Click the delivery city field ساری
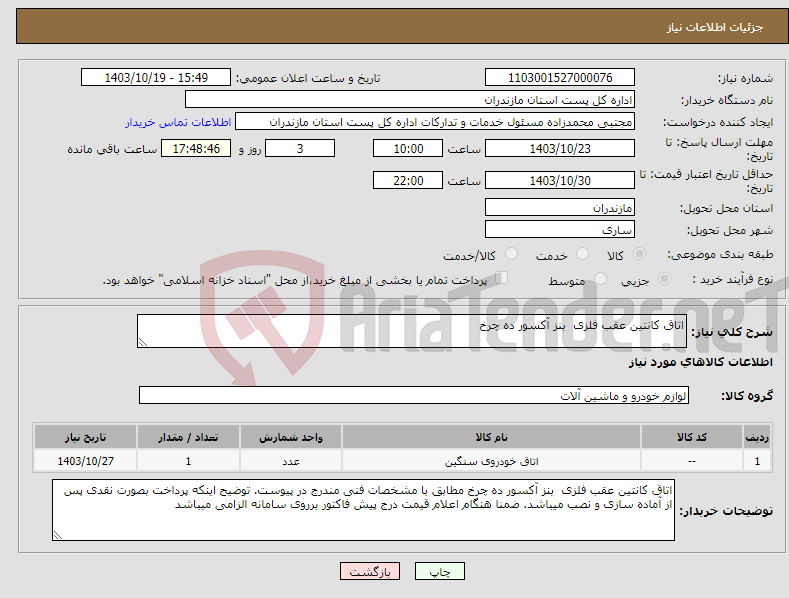 (560, 230)
